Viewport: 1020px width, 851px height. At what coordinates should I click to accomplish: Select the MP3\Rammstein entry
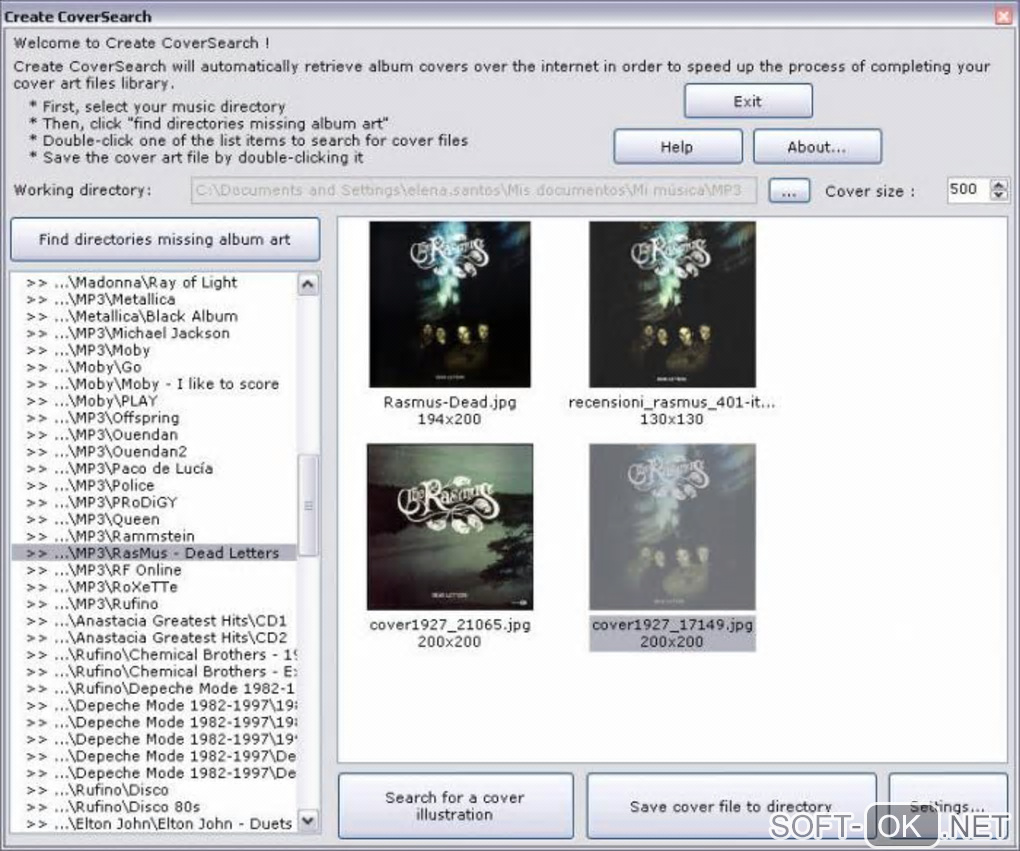(154, 536)
